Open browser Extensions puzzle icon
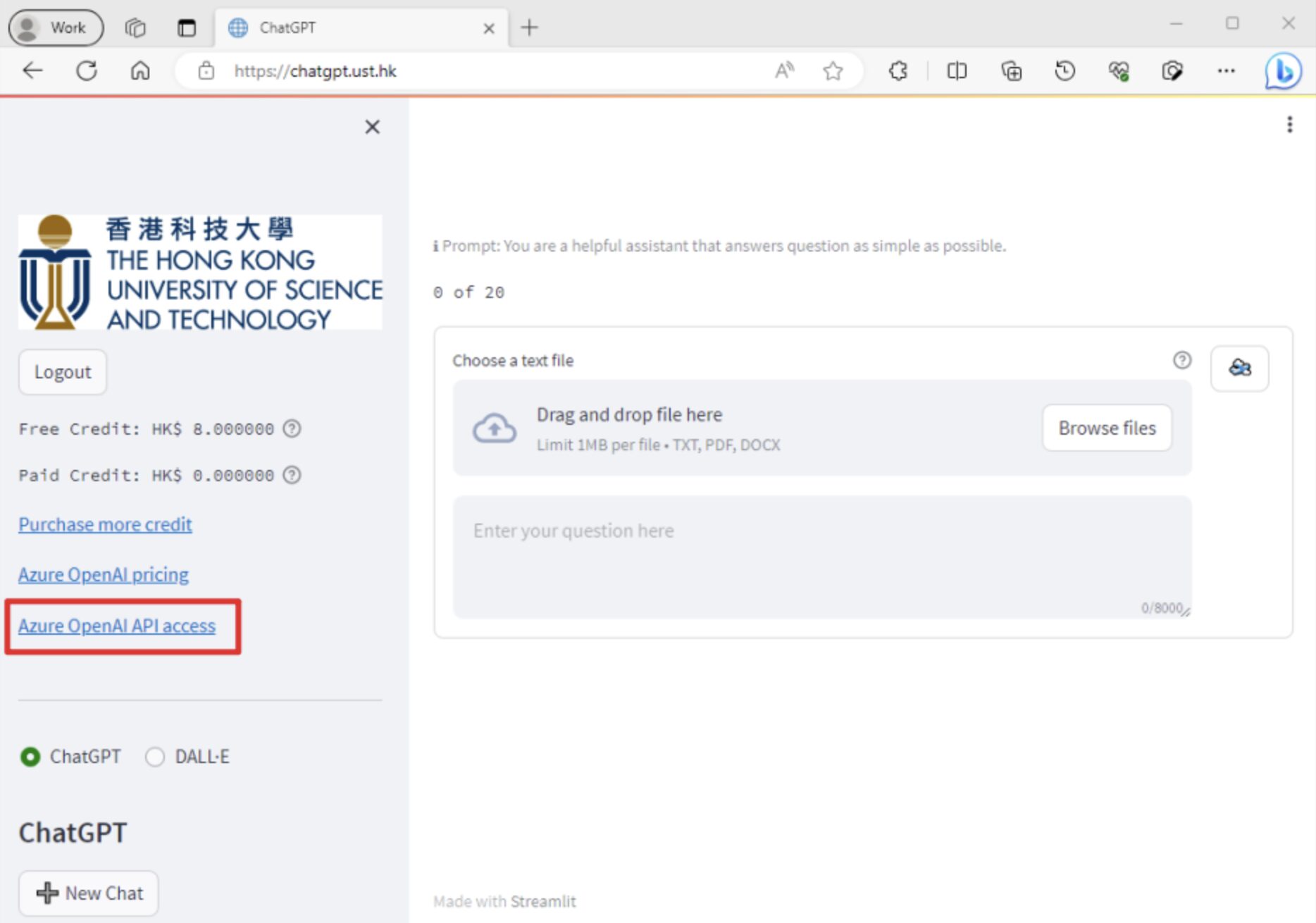Image resolution: width=1316 pixels, height=923 pixels. (x=898, y=71)
